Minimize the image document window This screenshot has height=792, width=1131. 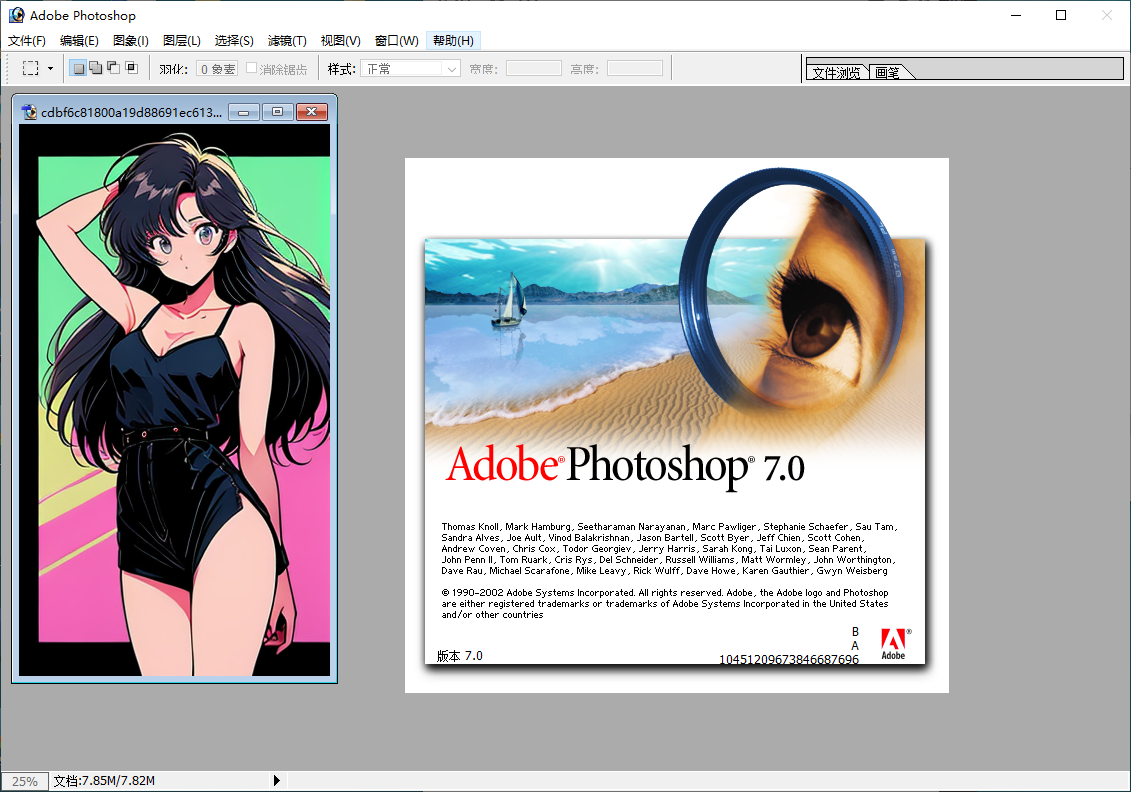[x=244, y=112]
